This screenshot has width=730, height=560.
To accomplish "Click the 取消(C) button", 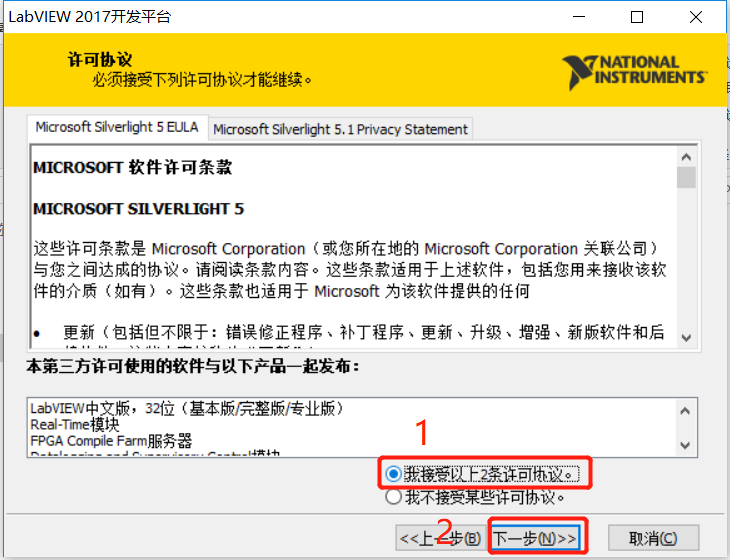I will point(653,539).
